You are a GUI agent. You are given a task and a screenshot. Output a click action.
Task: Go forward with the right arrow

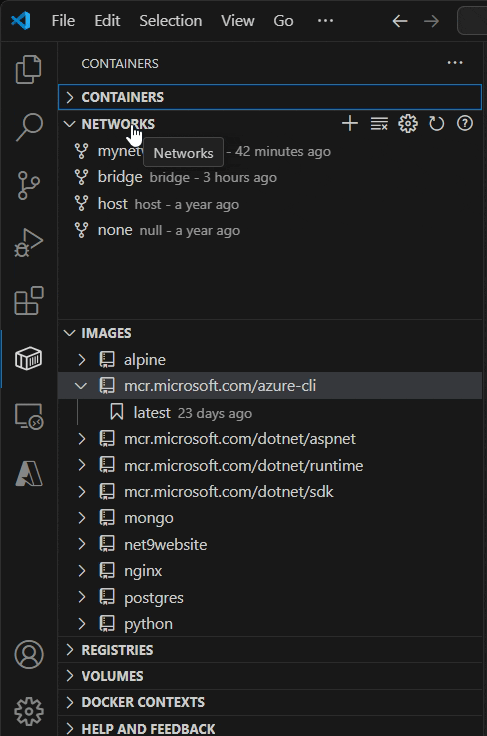tap(431, 21)
